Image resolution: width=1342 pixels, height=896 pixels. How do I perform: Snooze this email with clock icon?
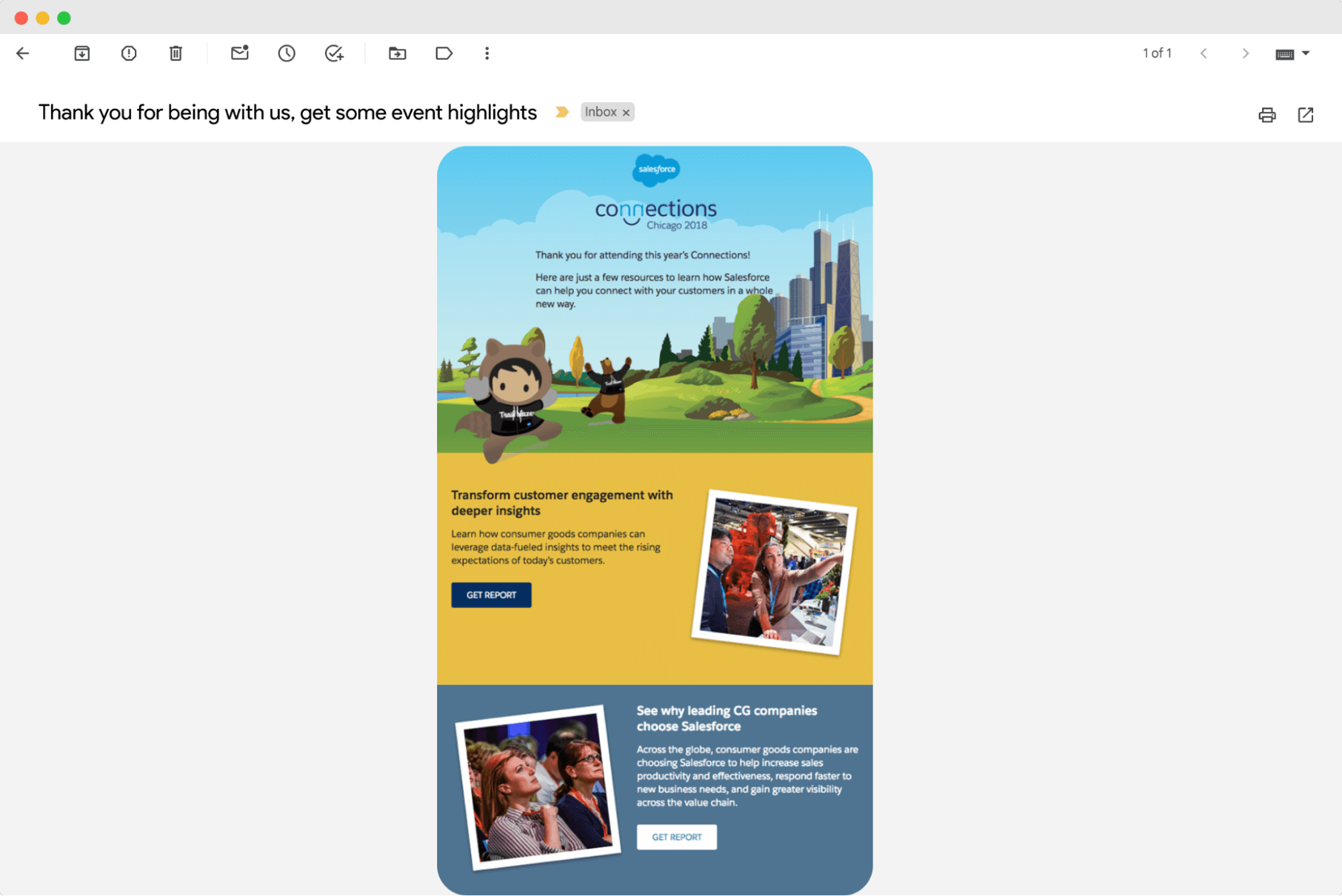(287, 53)
